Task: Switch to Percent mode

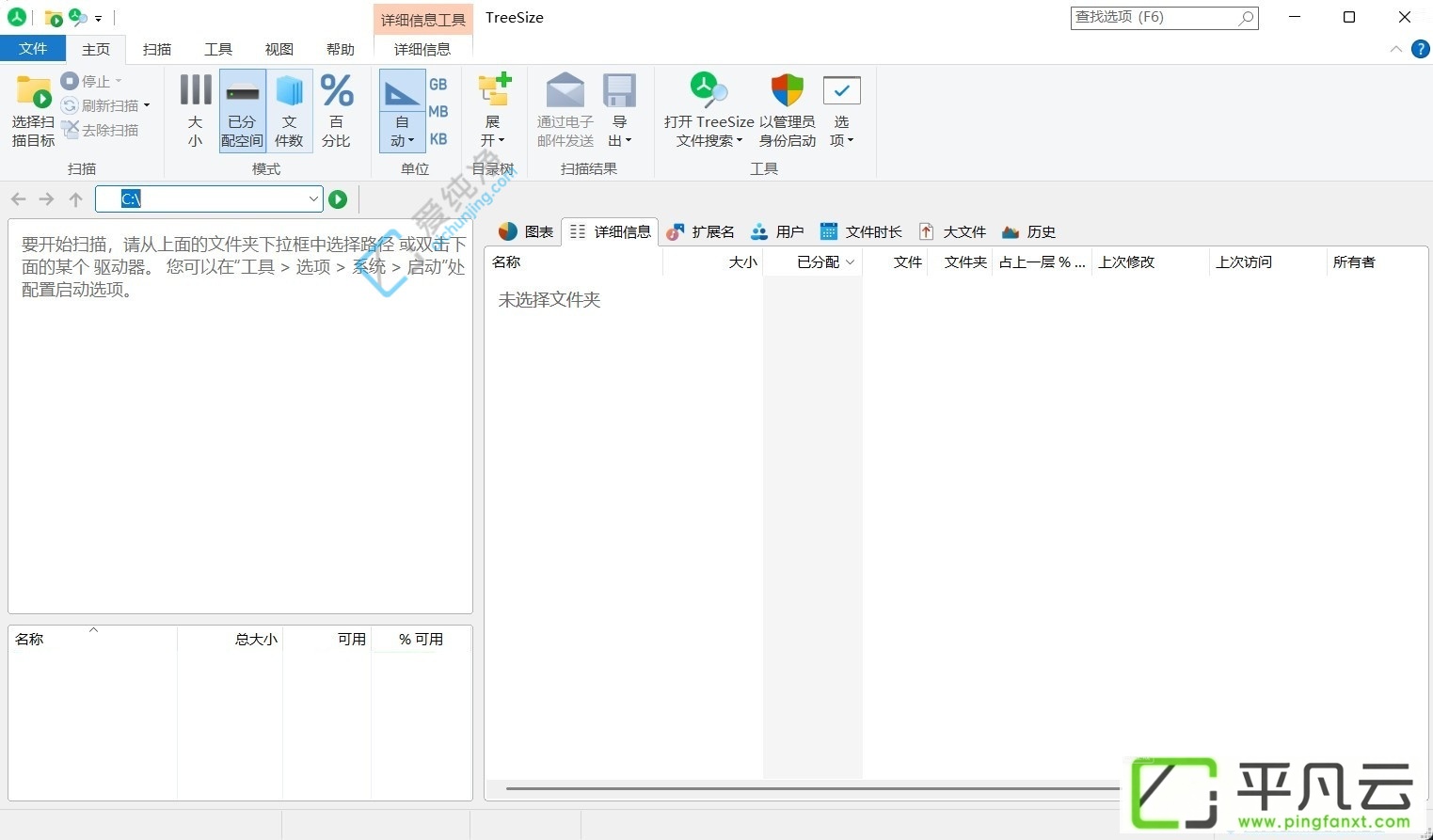Action: (x=336, y=111)
